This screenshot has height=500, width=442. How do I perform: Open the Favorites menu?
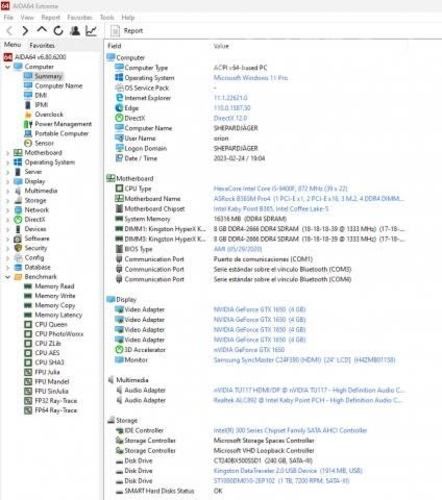click(80, 17)
